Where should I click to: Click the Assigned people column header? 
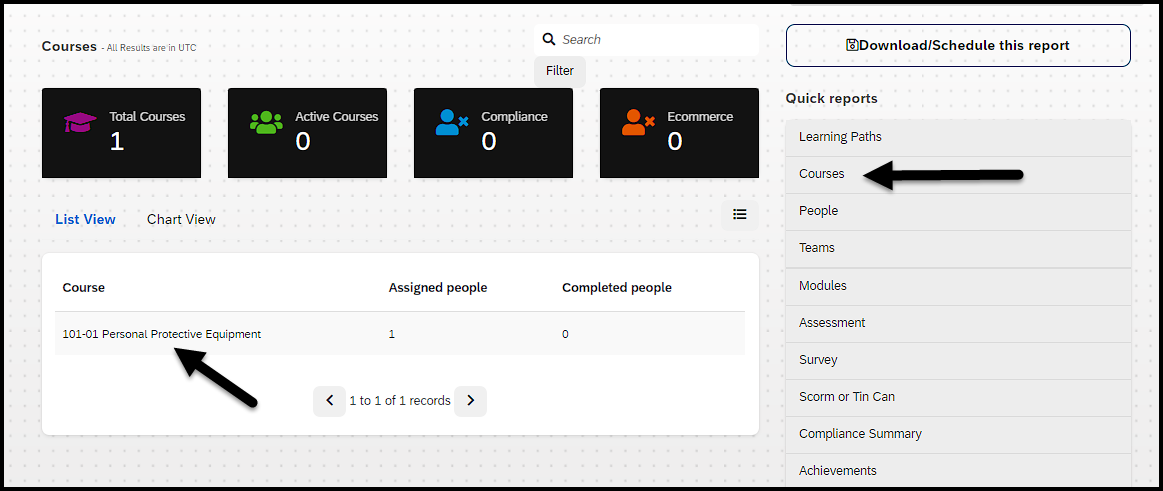pyautogui.click(x=438, y=288)
